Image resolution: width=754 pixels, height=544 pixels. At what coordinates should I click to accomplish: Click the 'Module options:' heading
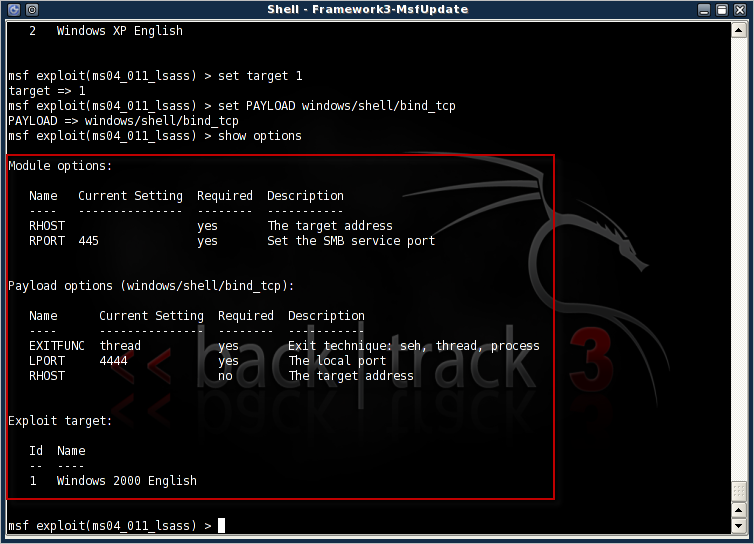click(60, 166)
